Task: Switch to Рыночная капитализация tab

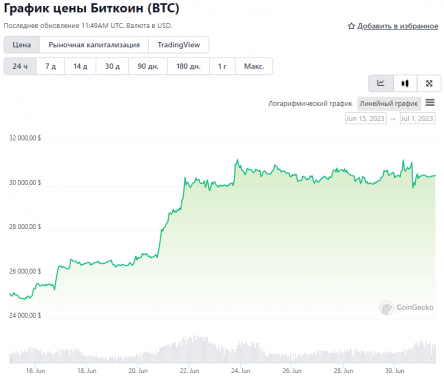Action: [x=94, y=45]
